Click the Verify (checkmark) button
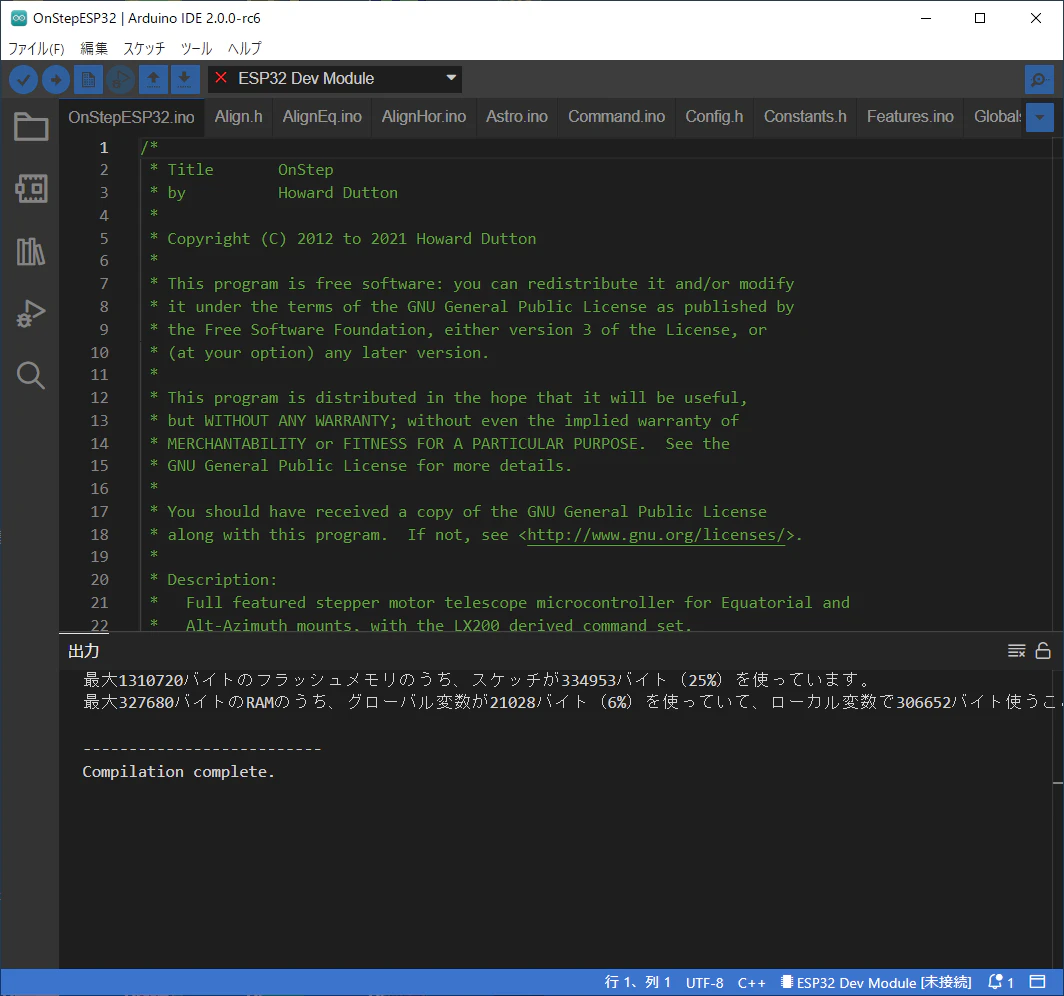Screen dimensions: 1064x996 (x=23, y=79)
